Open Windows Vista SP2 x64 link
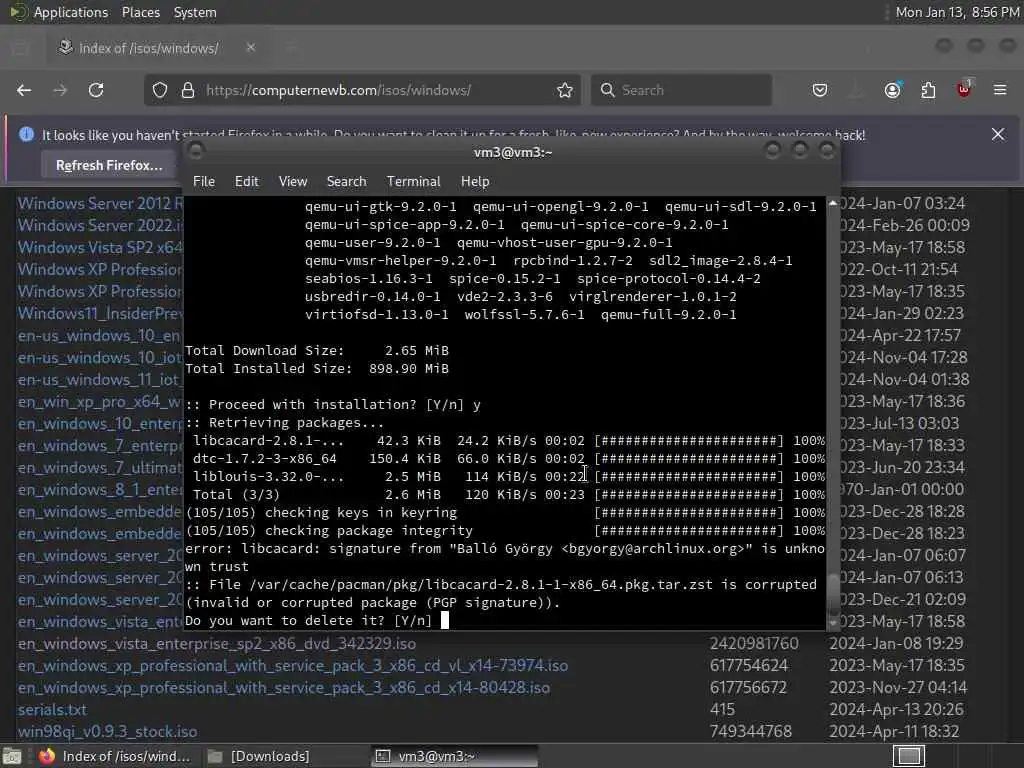This screenshot has width=1024, height=768. (101, 248)
